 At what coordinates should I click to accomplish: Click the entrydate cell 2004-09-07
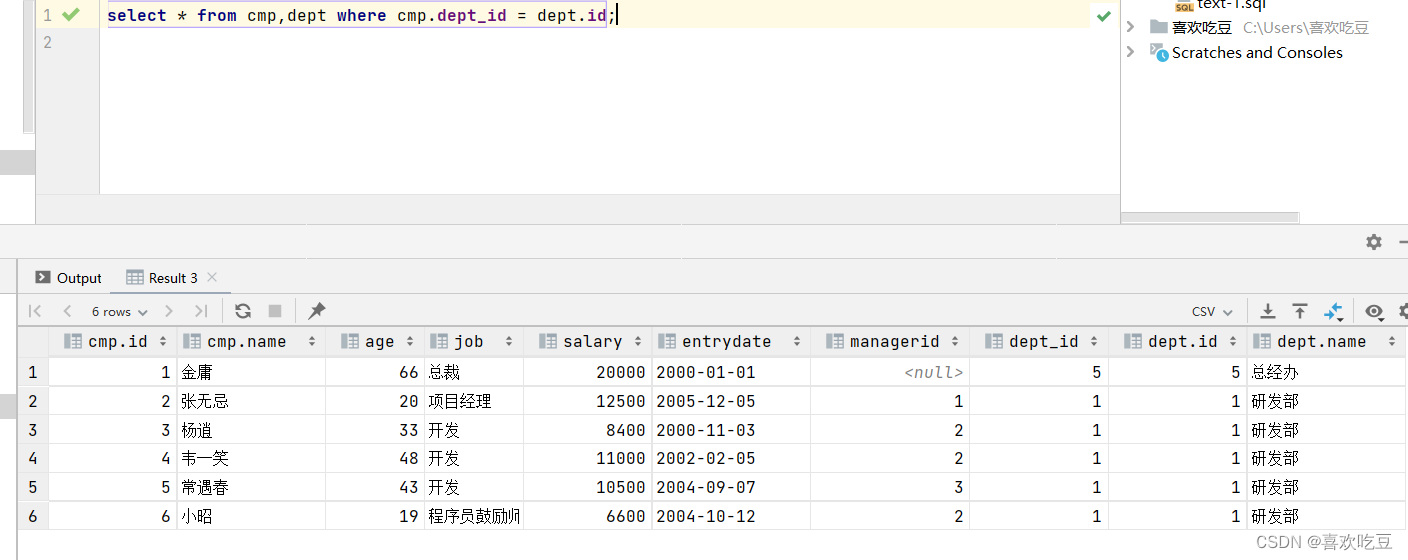[730, 488]
